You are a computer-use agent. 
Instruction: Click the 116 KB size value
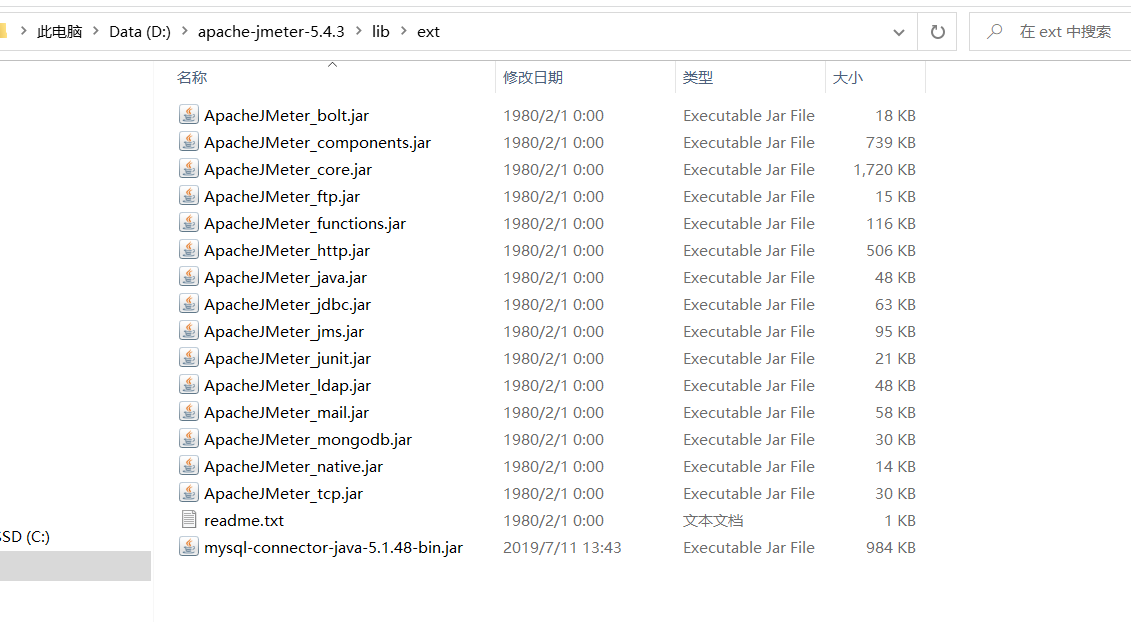891,224
